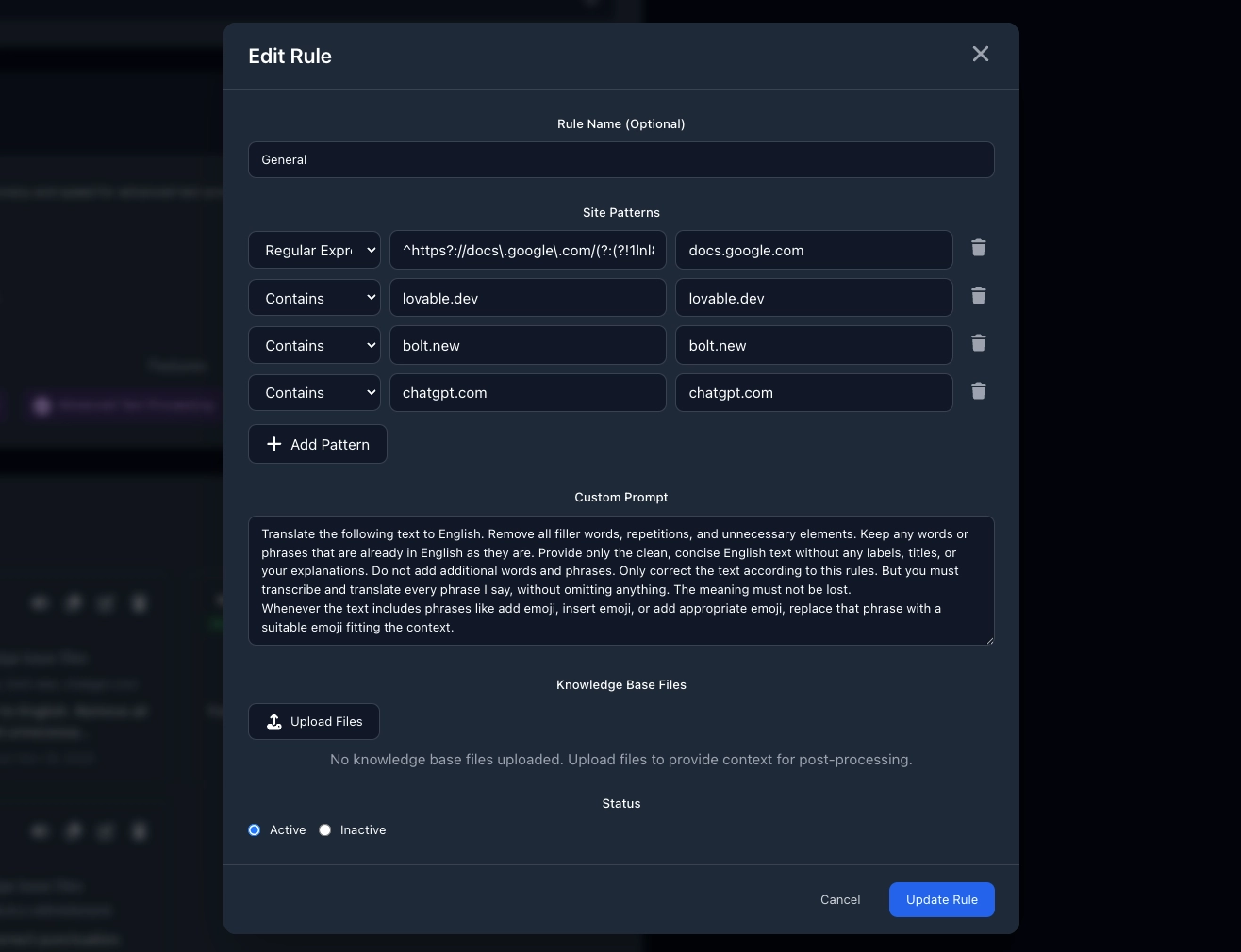Image resolution: width=1241 pixels, height=952 pixels.
Task: Delete the docs.google.com pattern row
Action: coord(978,248)
